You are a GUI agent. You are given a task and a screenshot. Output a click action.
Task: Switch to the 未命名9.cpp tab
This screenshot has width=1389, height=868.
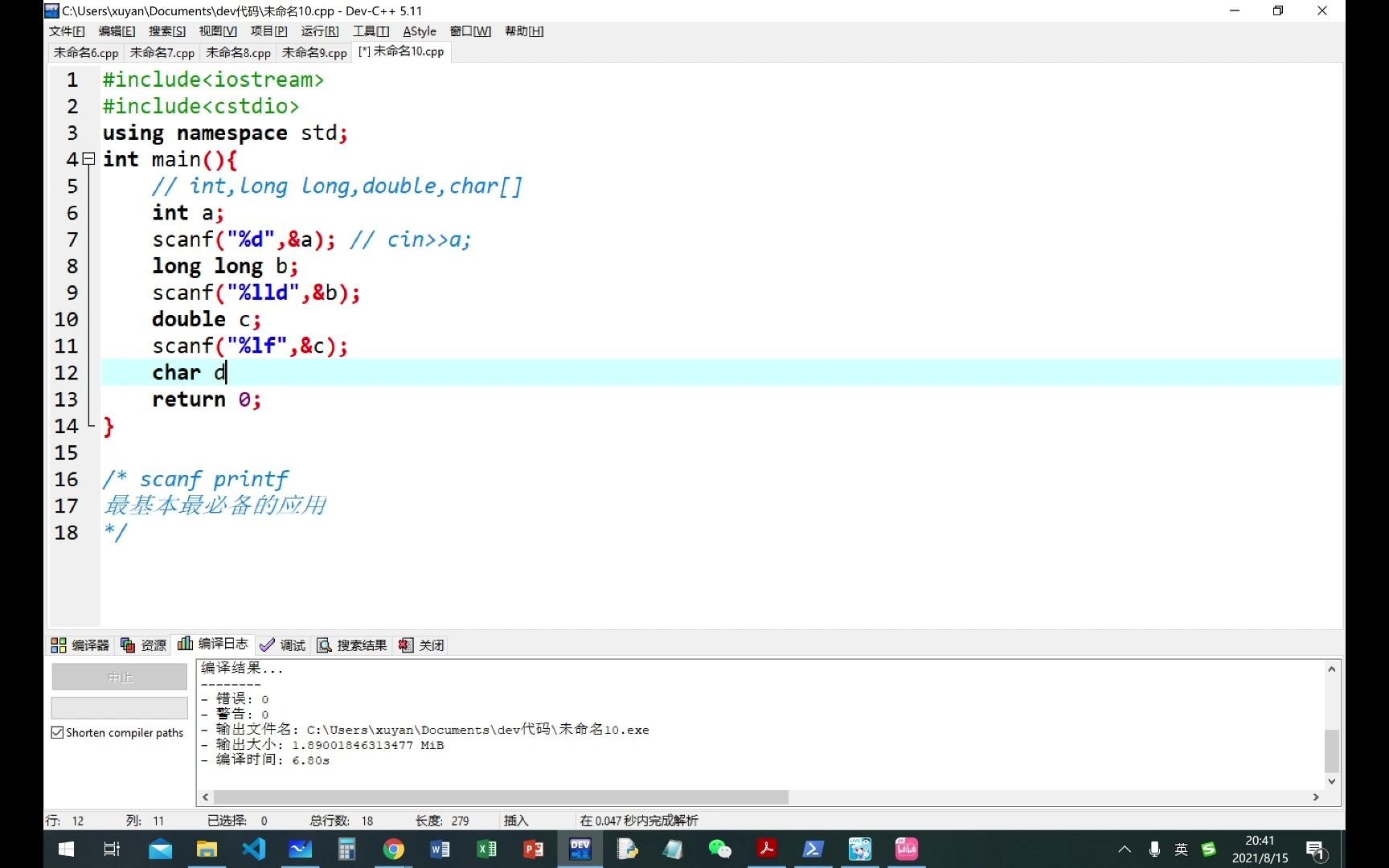(x=314, y=52)
